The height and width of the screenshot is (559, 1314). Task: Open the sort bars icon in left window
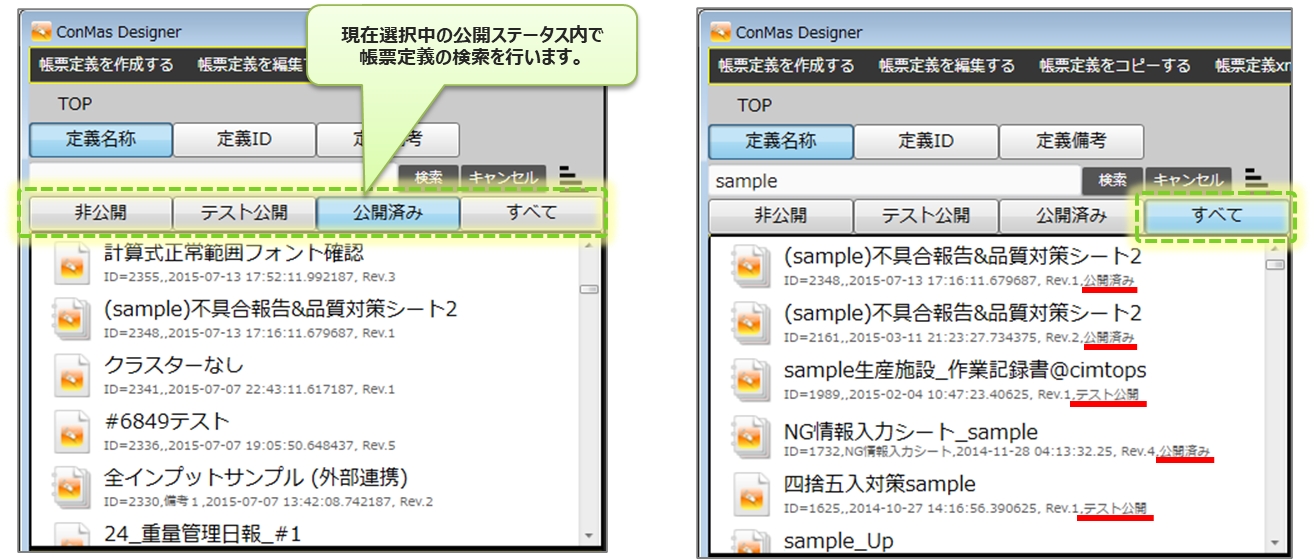[x=570, y=177]
